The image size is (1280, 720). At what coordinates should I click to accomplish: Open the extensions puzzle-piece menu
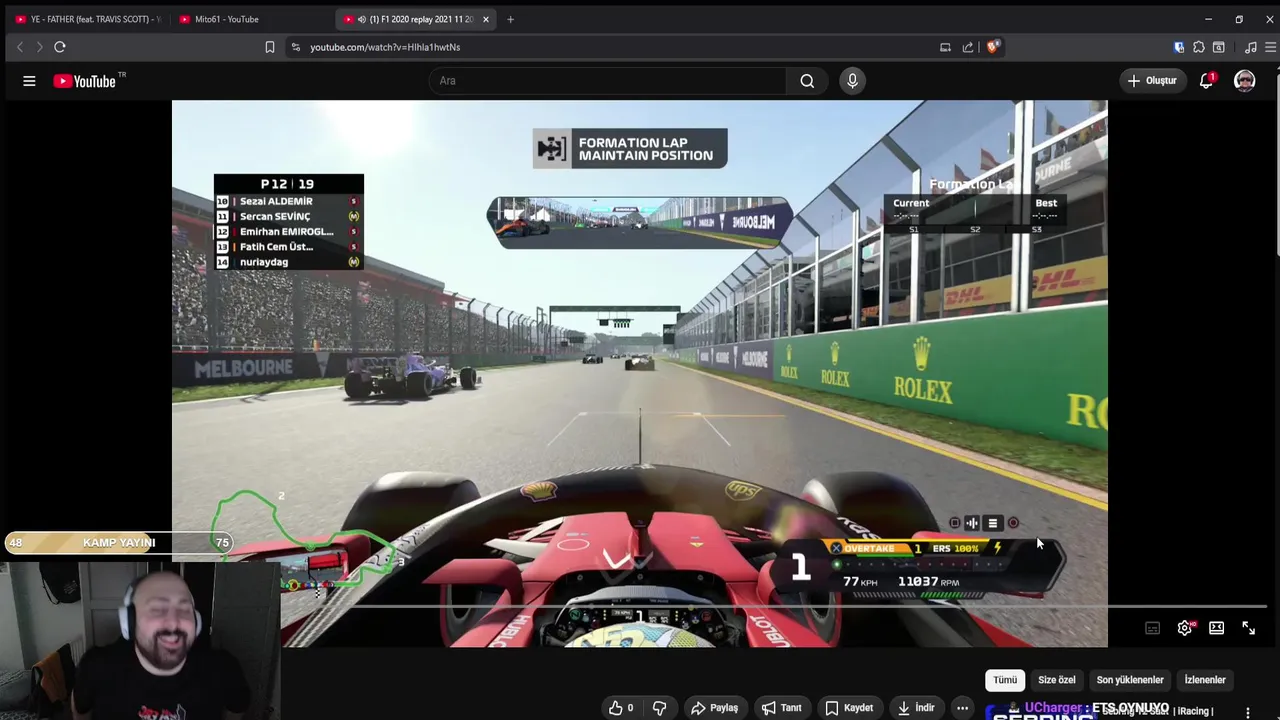[x=1199, y=47]
